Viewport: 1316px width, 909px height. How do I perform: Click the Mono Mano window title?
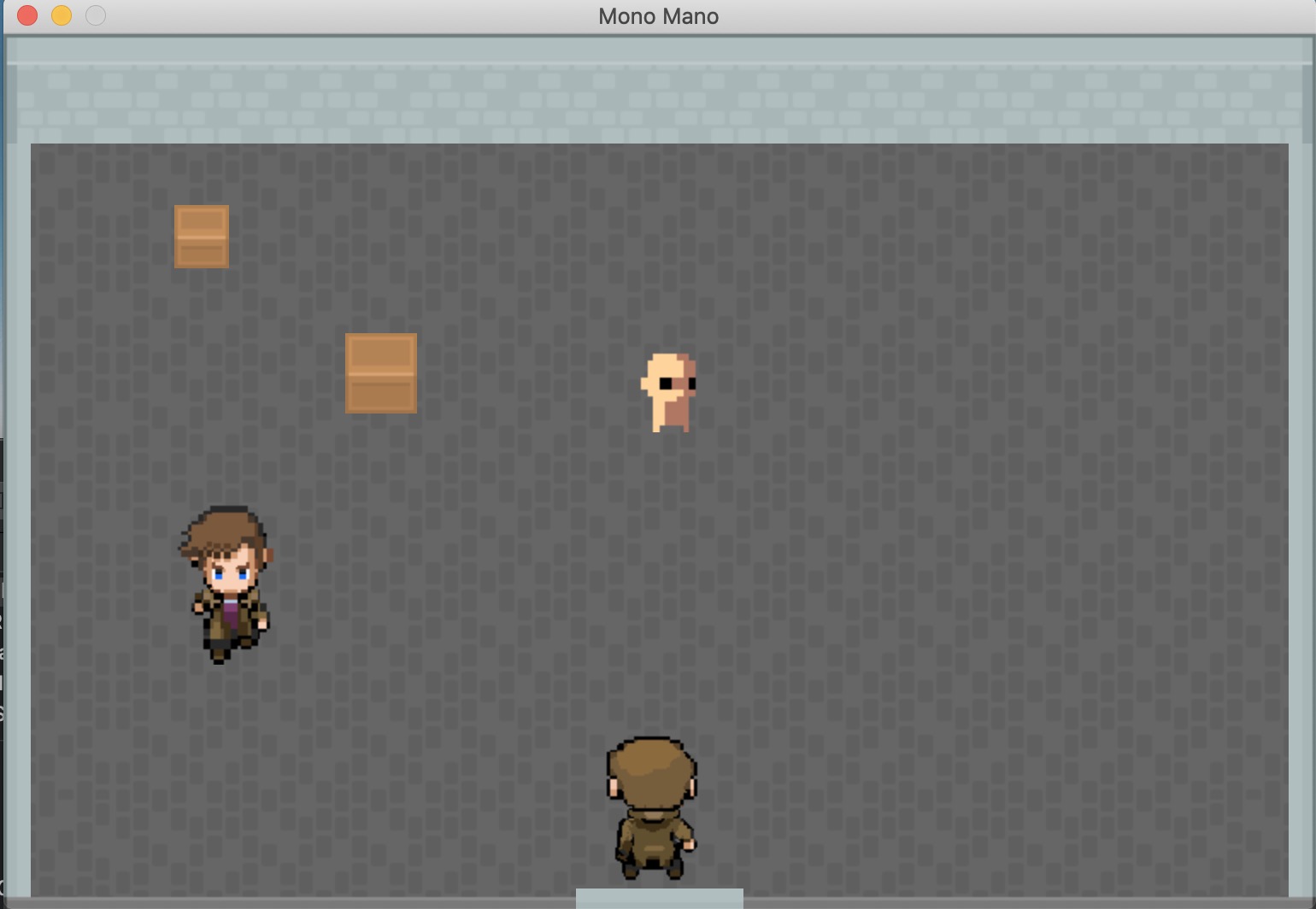pos(658,16)
